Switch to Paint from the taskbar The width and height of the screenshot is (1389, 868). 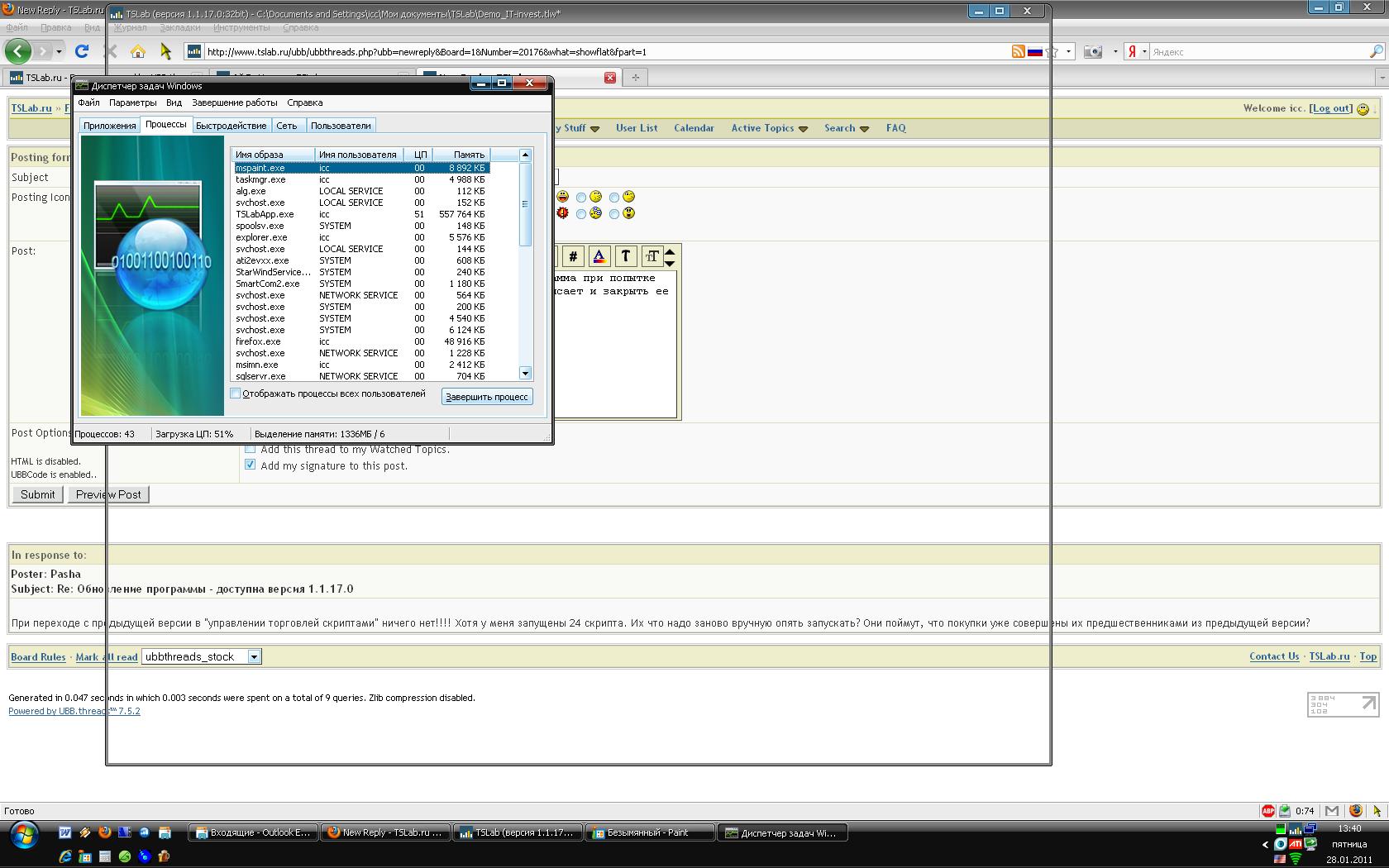650,832
